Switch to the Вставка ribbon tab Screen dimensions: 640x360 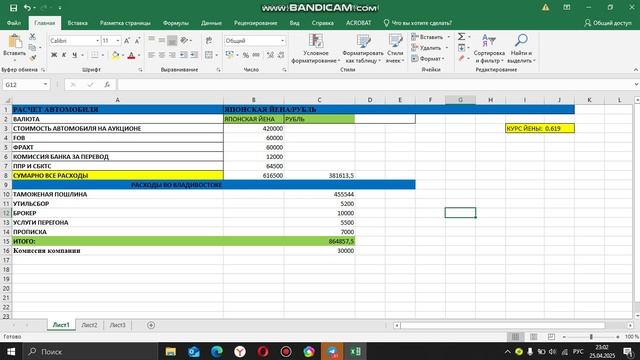[x=78, y=23]
